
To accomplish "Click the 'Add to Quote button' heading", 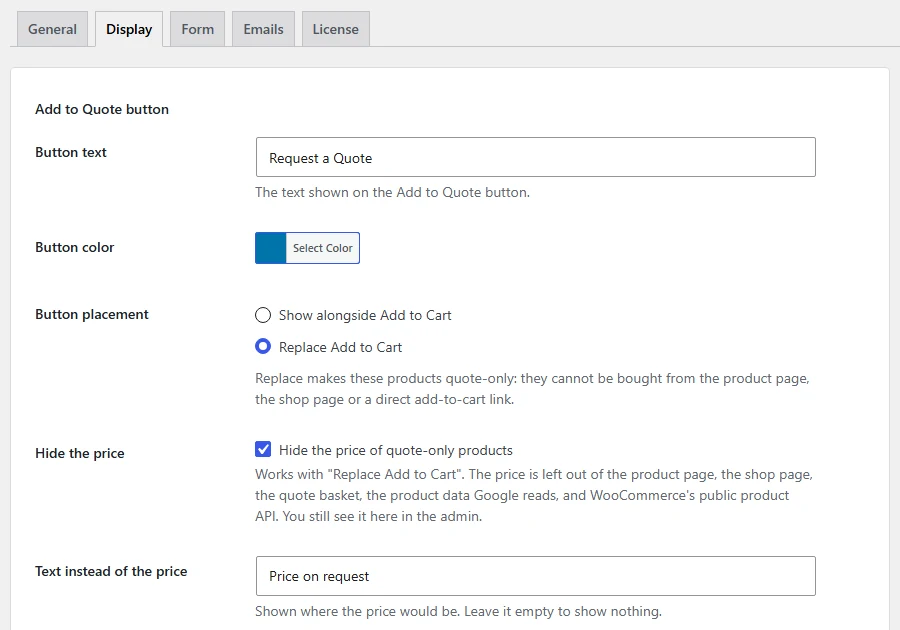I will 102,109.
